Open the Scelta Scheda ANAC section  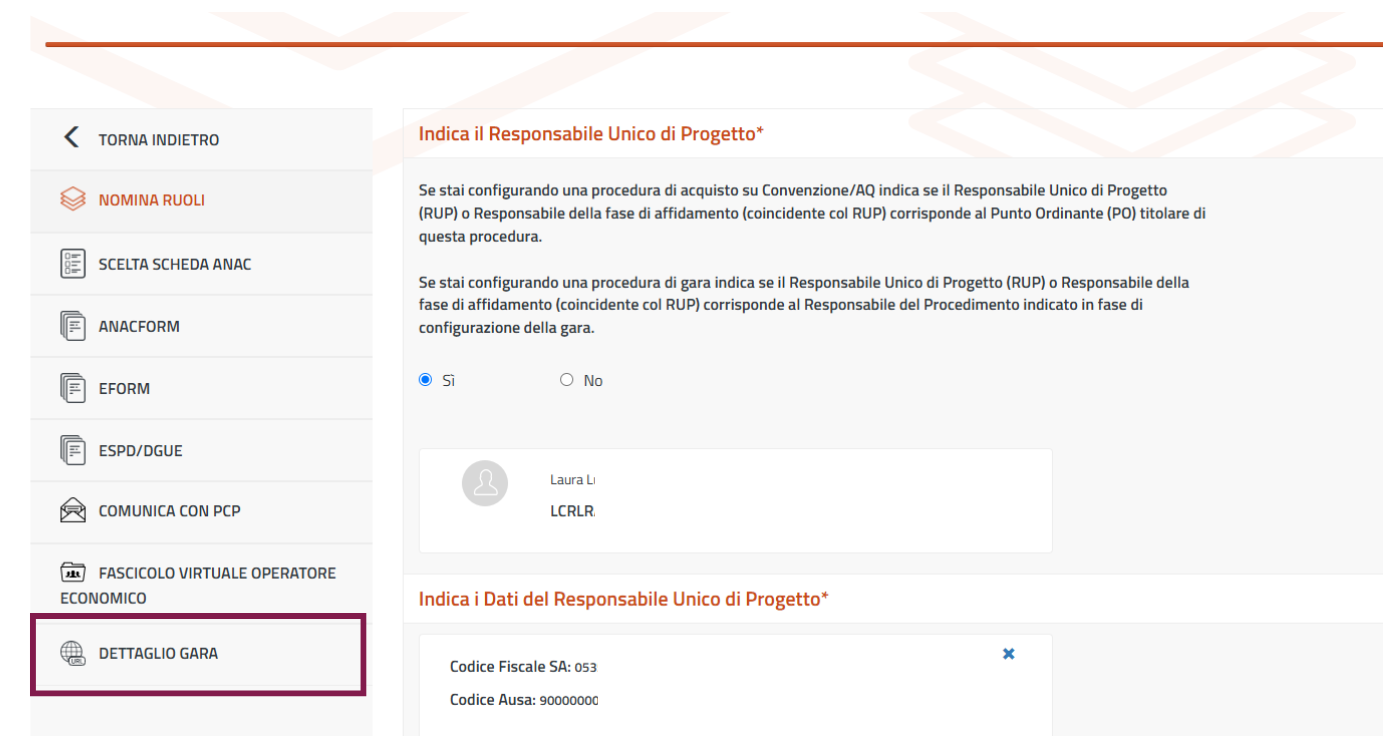click(175, 264)
